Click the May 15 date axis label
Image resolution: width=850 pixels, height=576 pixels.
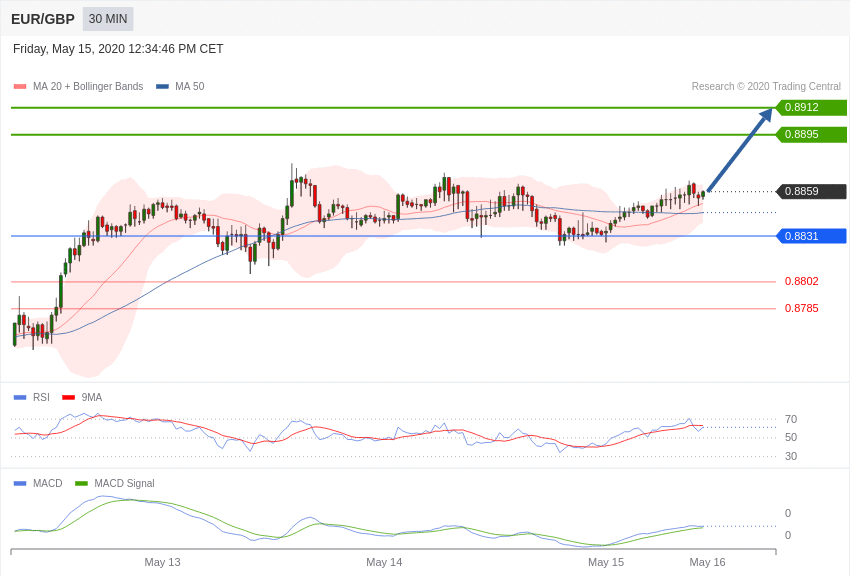pos(606,562)
